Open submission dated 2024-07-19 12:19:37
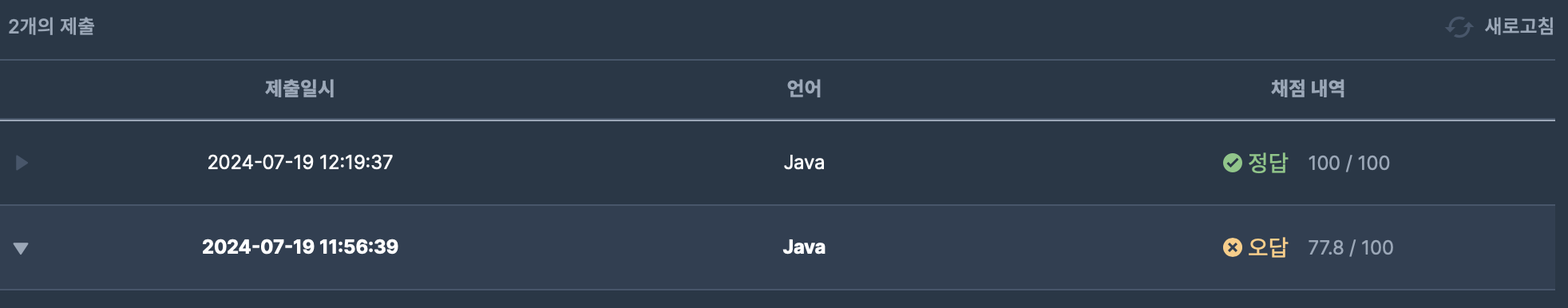The image size is (1568, 308). pyautogui.click(x=300, y=163)
